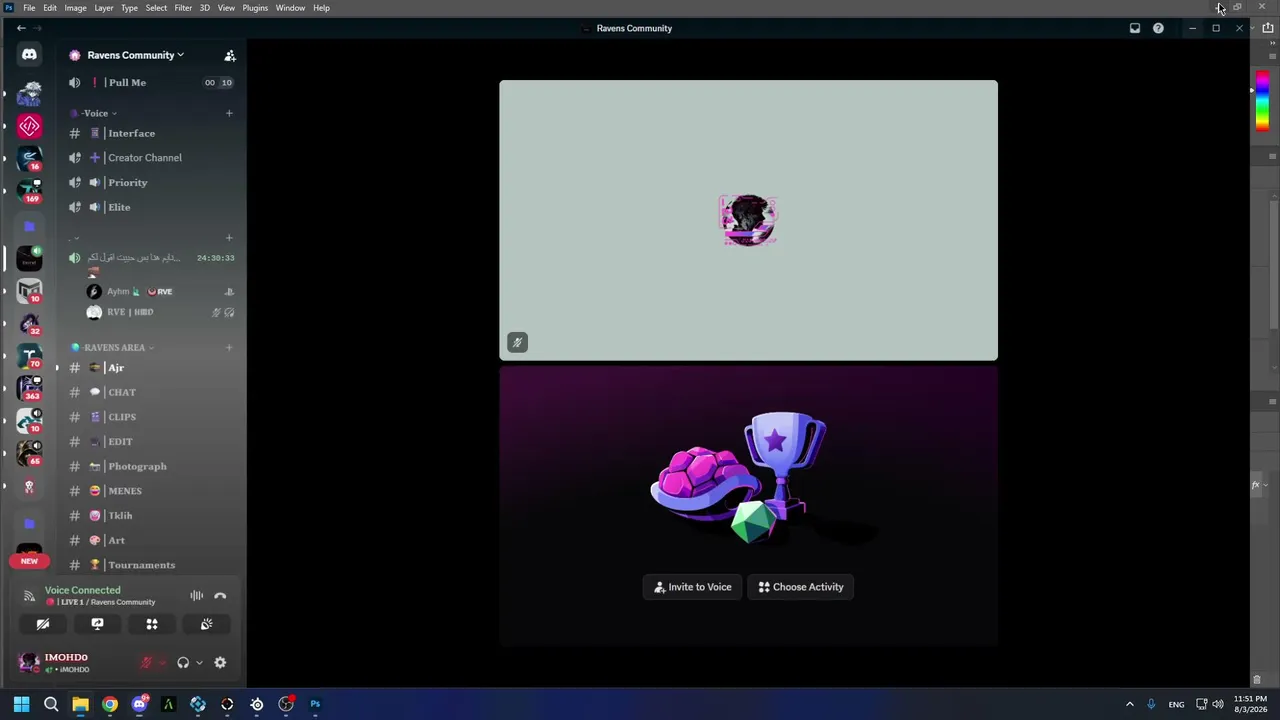Open server icon with 169 badge

tap(29, 191)
